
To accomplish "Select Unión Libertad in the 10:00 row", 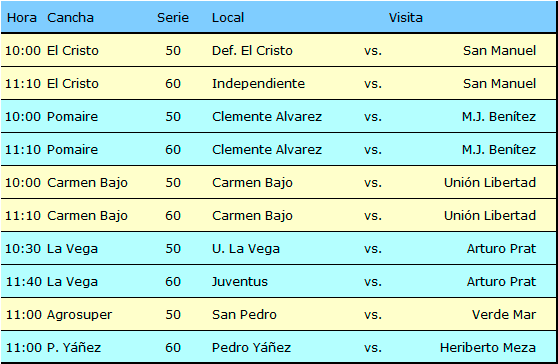I will pos(490,183).
